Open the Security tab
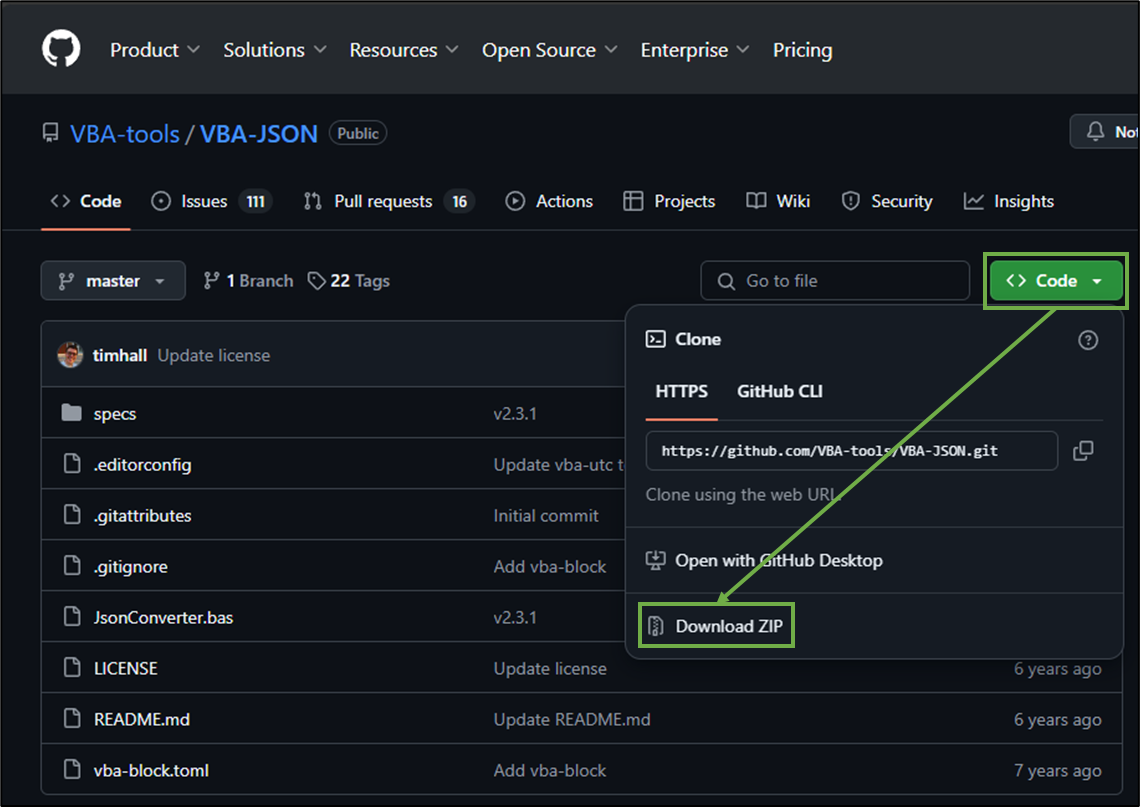The height and width of the screenshot is (807, 1140). point(886,201)
